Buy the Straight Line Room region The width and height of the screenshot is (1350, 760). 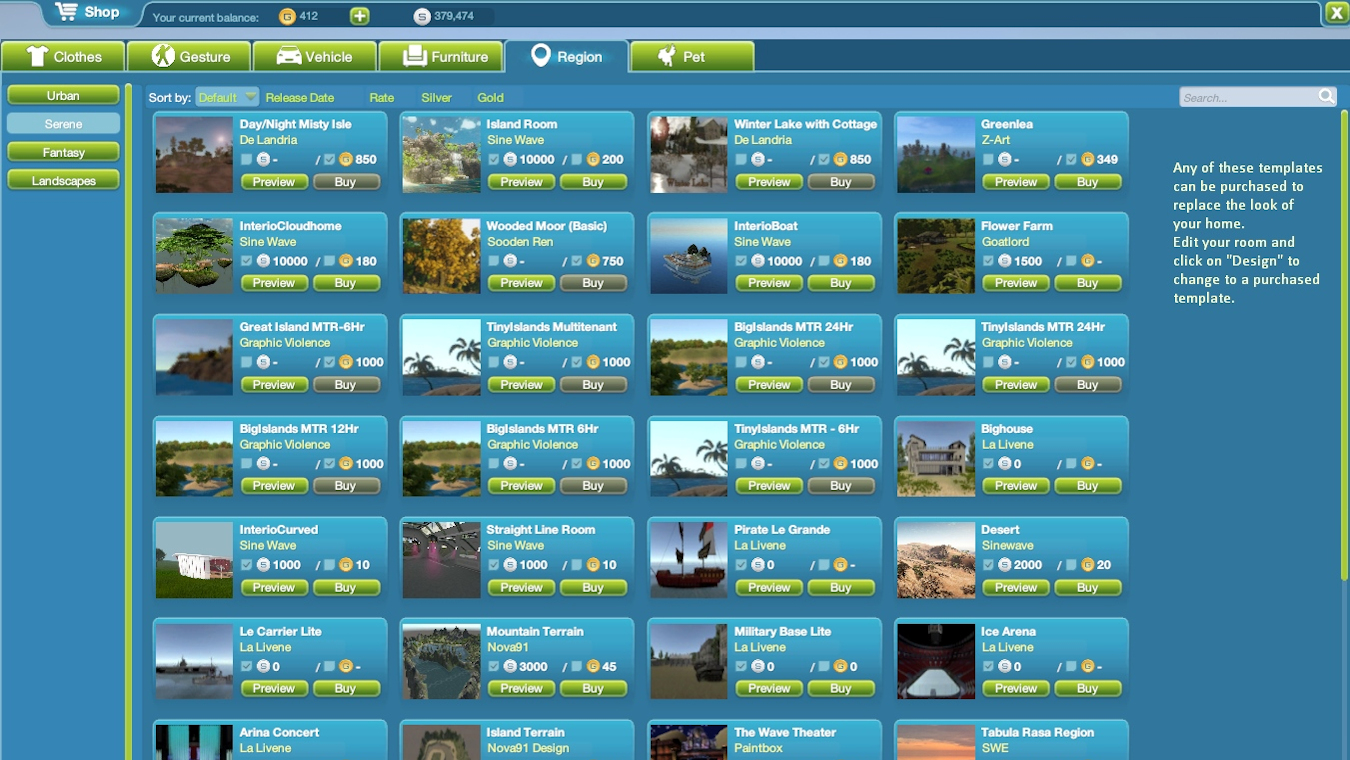593,588
